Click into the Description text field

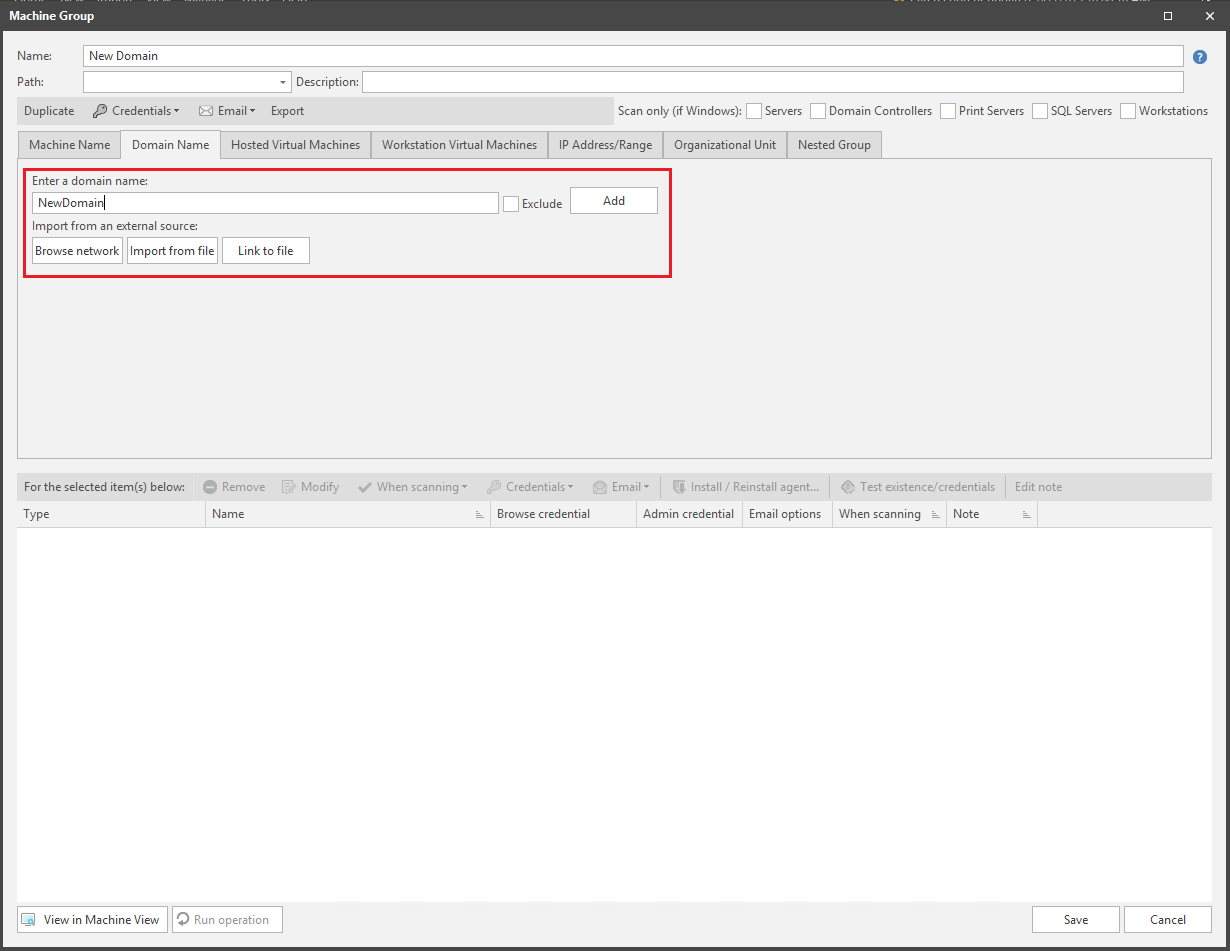[772, 82]
